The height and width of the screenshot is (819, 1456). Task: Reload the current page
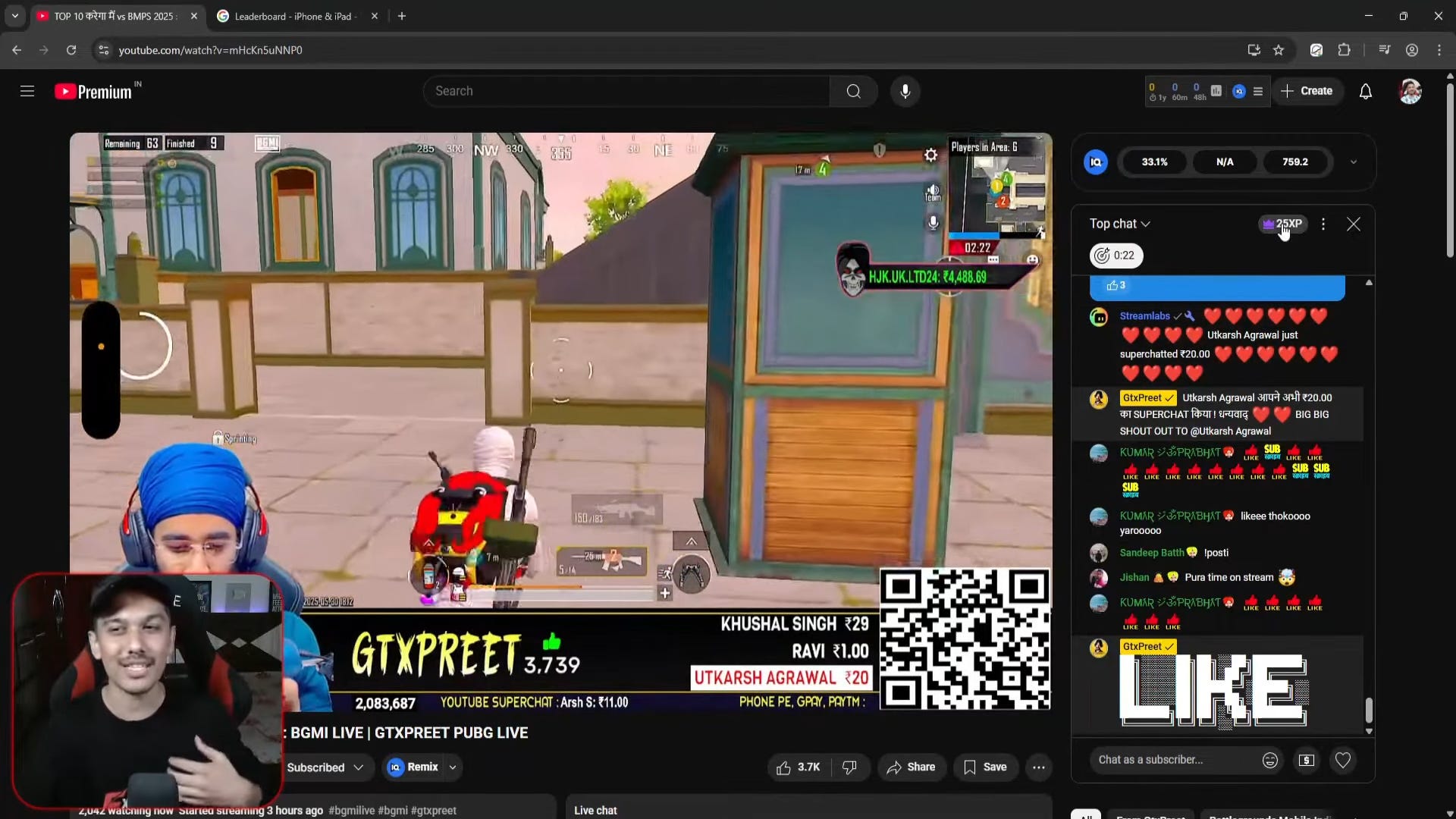click(x=71, y=50)
